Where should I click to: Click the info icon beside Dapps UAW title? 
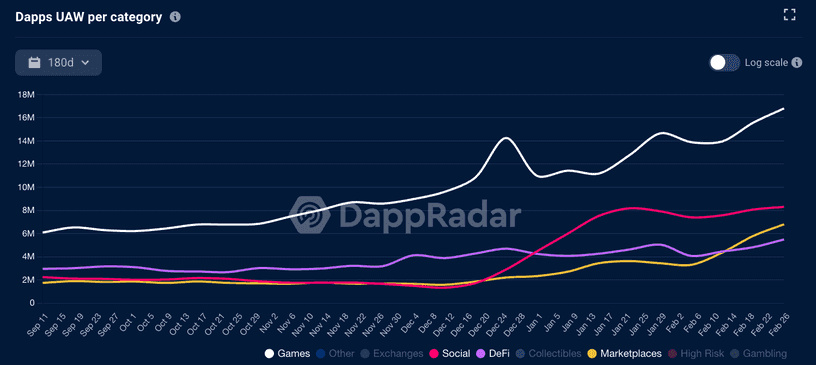pos(175,17)
